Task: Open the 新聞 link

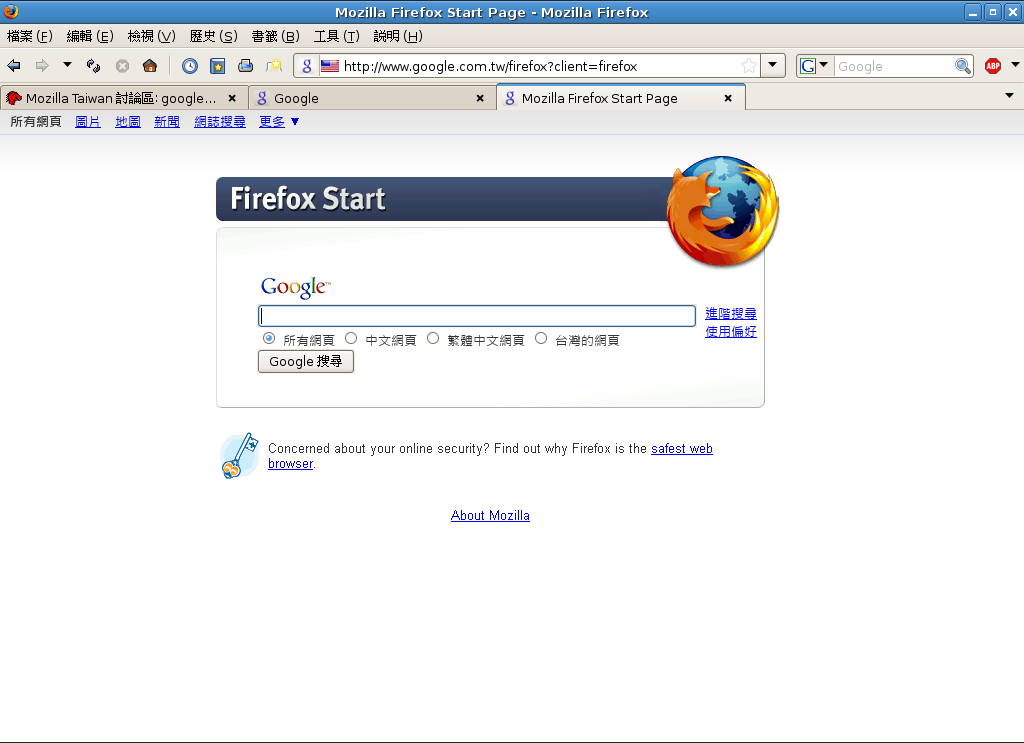Action: pyautogui.click(x=167, y=121)
